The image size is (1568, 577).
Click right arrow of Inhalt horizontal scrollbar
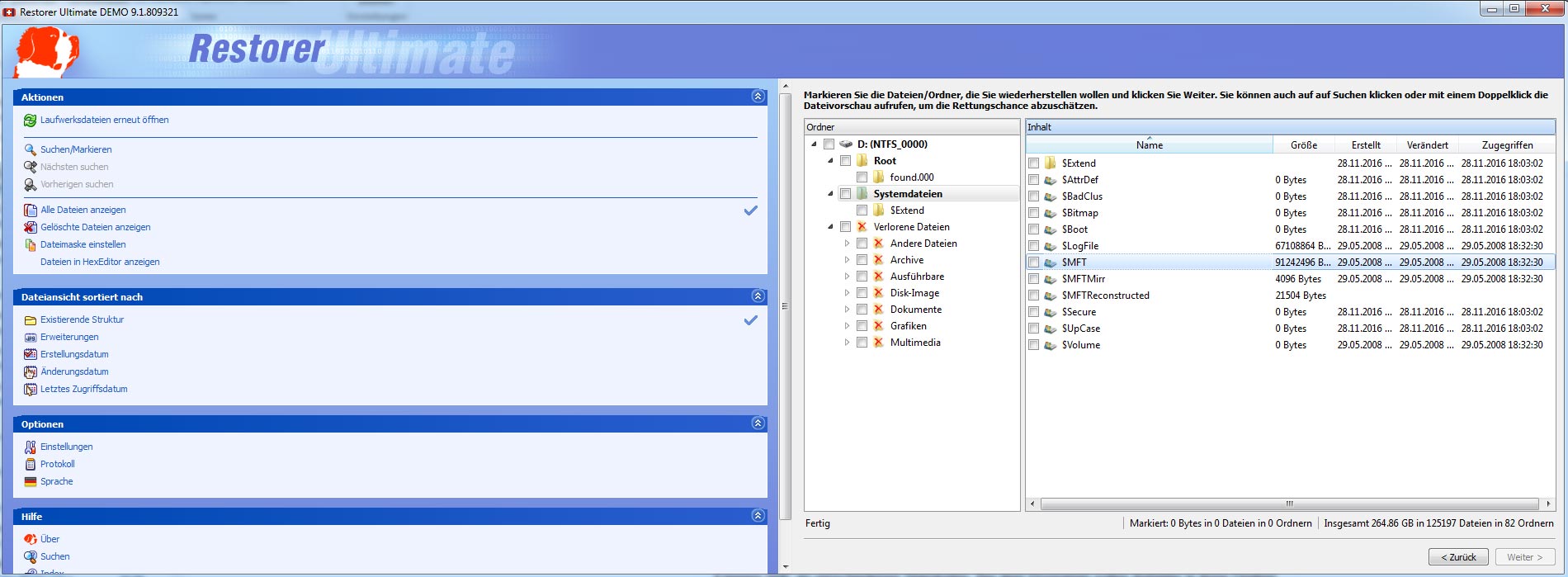[x=1548, y=504]
